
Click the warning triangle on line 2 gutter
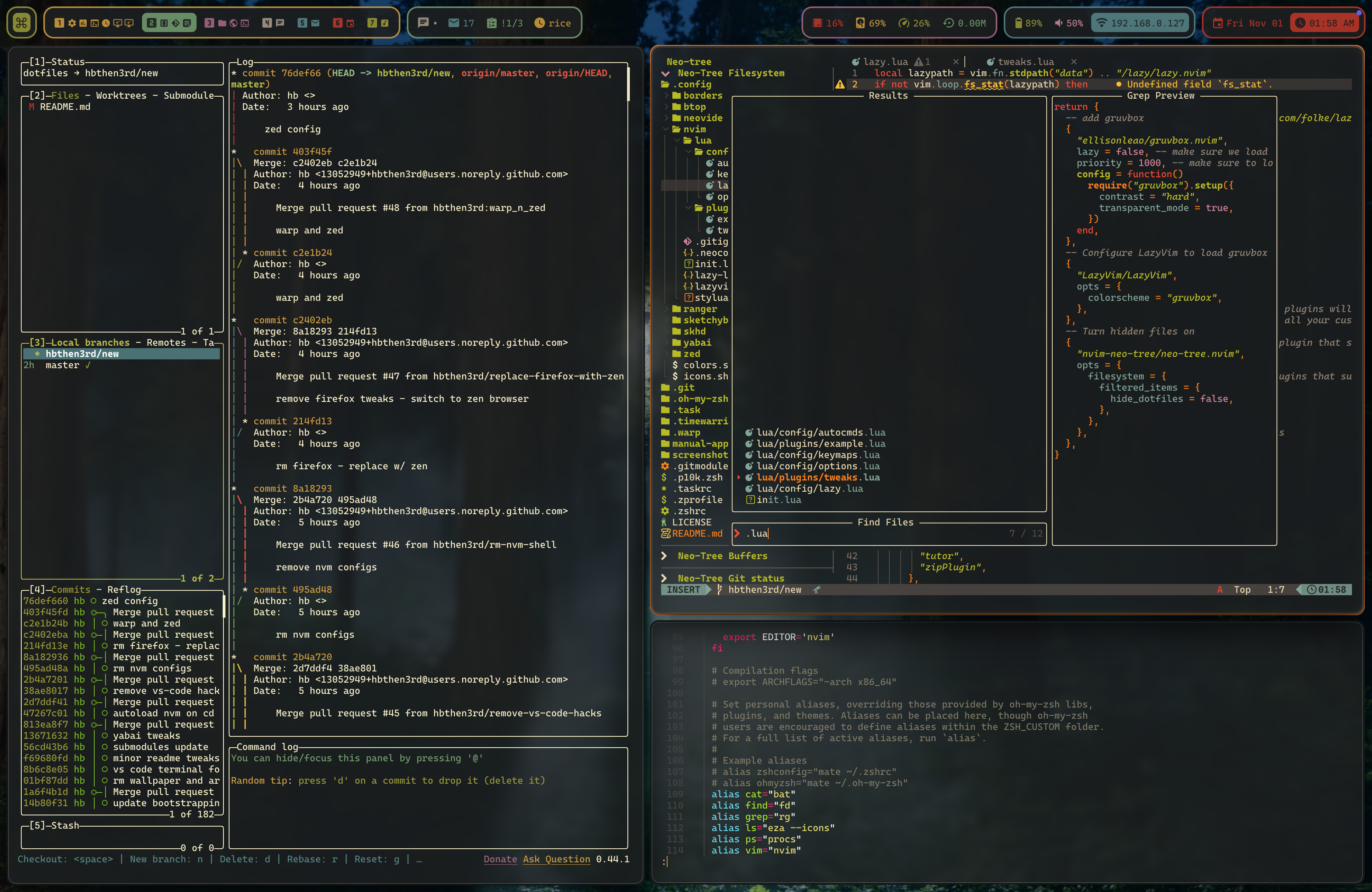click(x=840, y=84)
